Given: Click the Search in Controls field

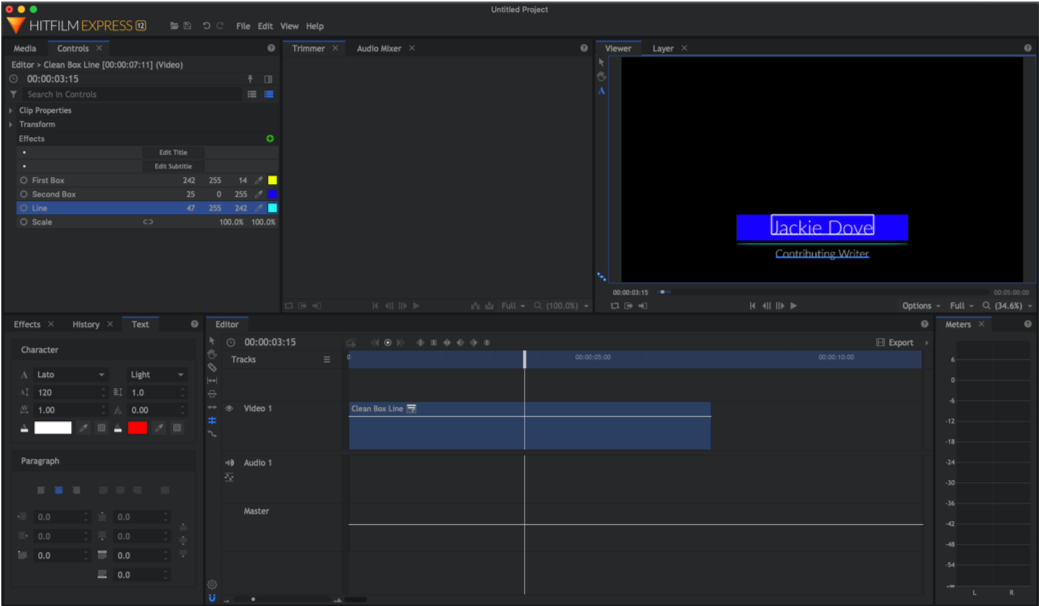Looking at the screenshot, I should 133,94.
